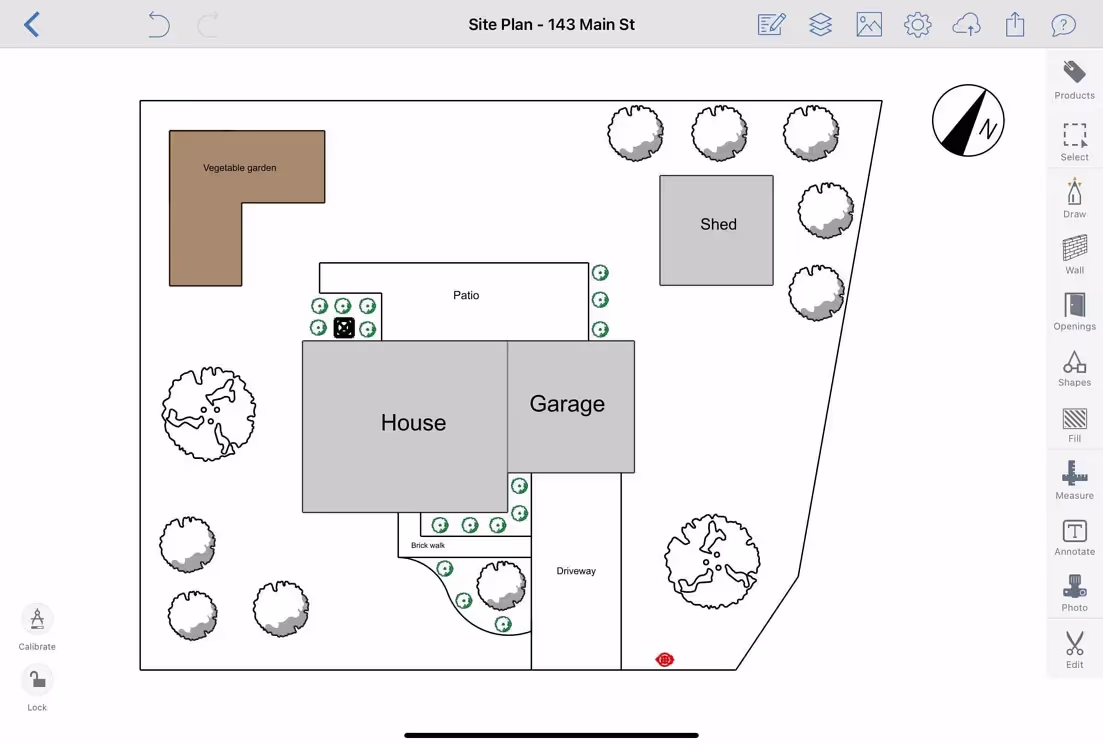Select the Shed building

(716, 230)
